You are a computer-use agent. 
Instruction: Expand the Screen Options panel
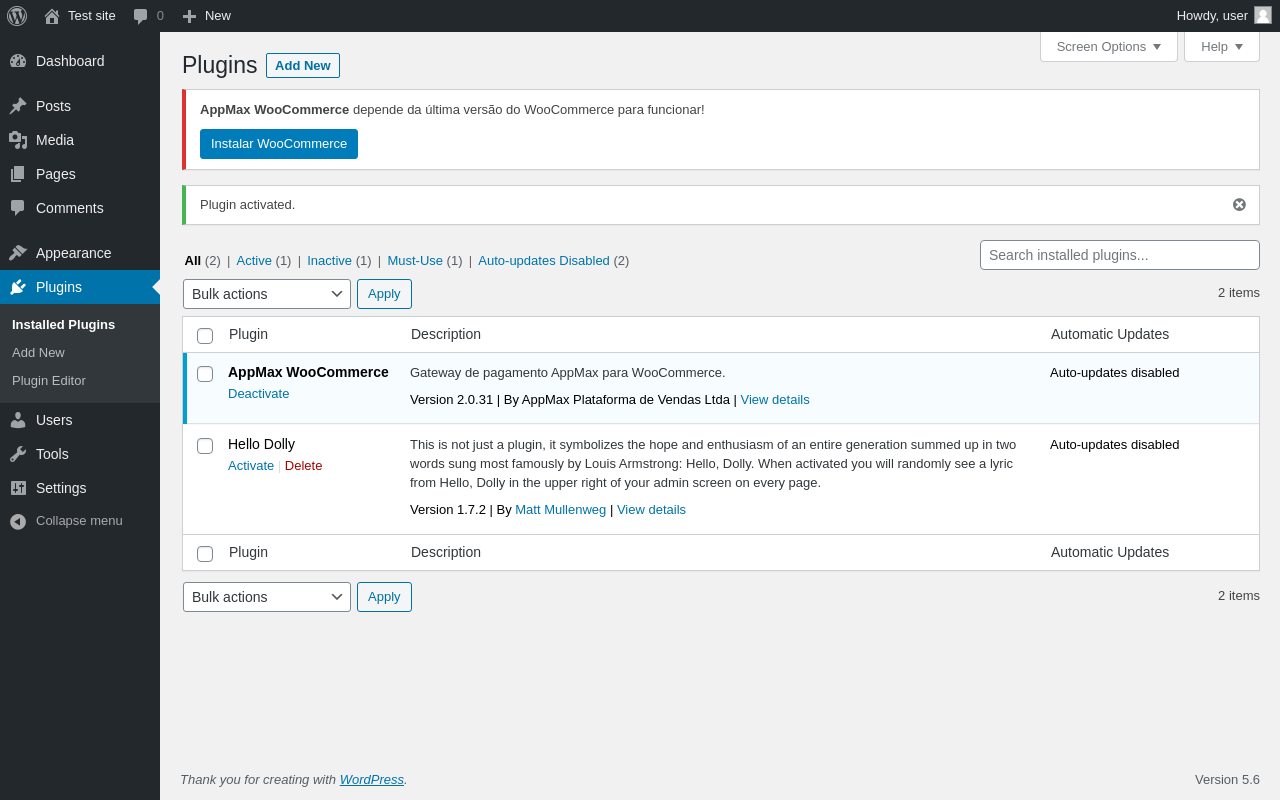click(1109, 46)
